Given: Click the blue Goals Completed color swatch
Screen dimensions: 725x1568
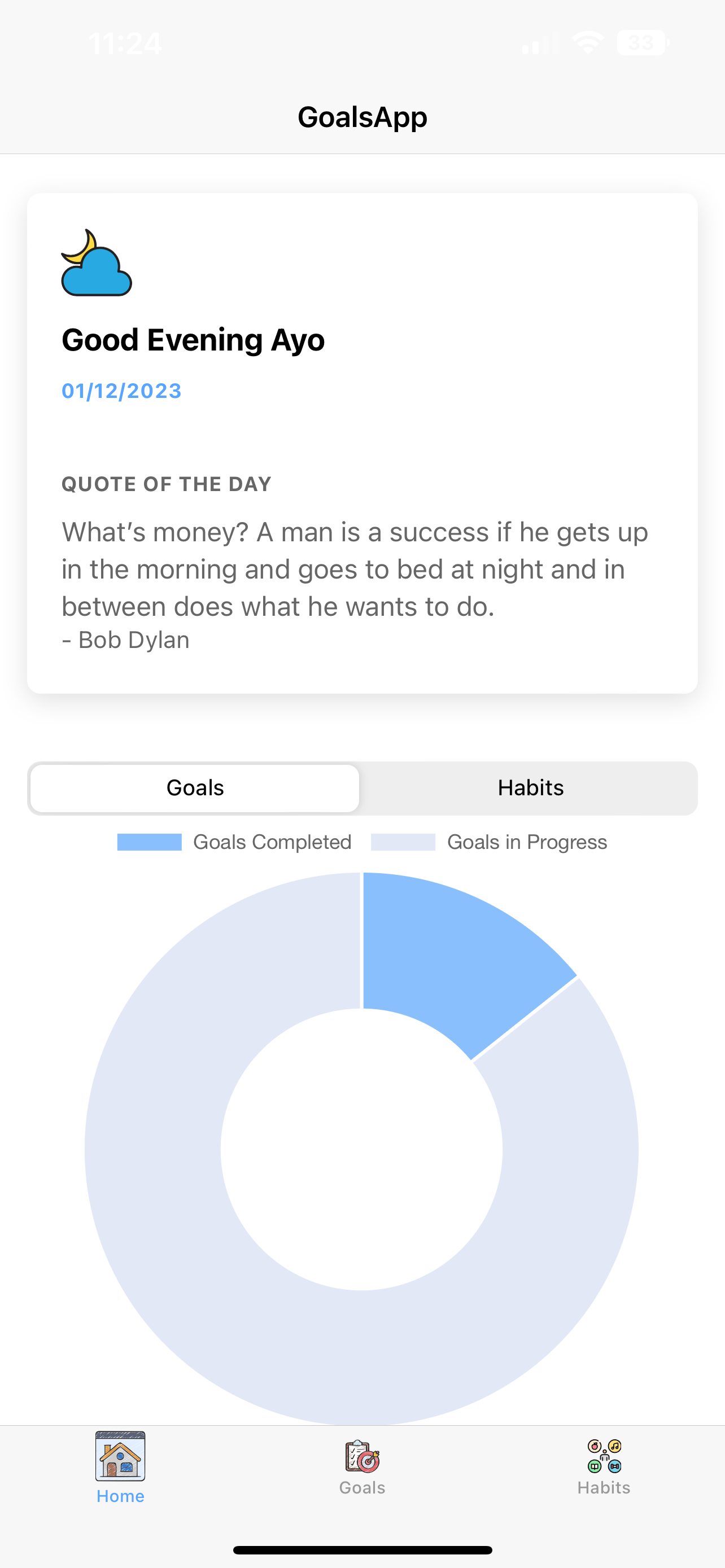Looking at the screenshot, I should pos(149,842).
